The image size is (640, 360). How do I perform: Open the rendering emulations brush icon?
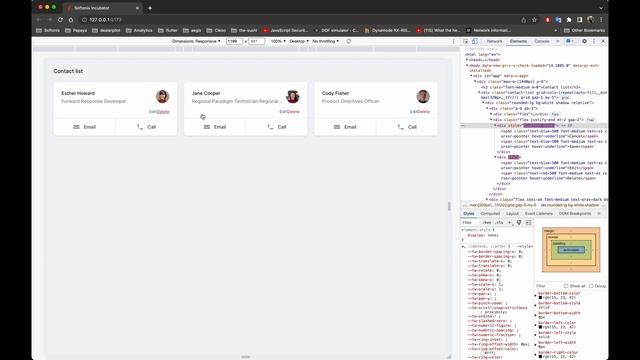tap(519, 222)
